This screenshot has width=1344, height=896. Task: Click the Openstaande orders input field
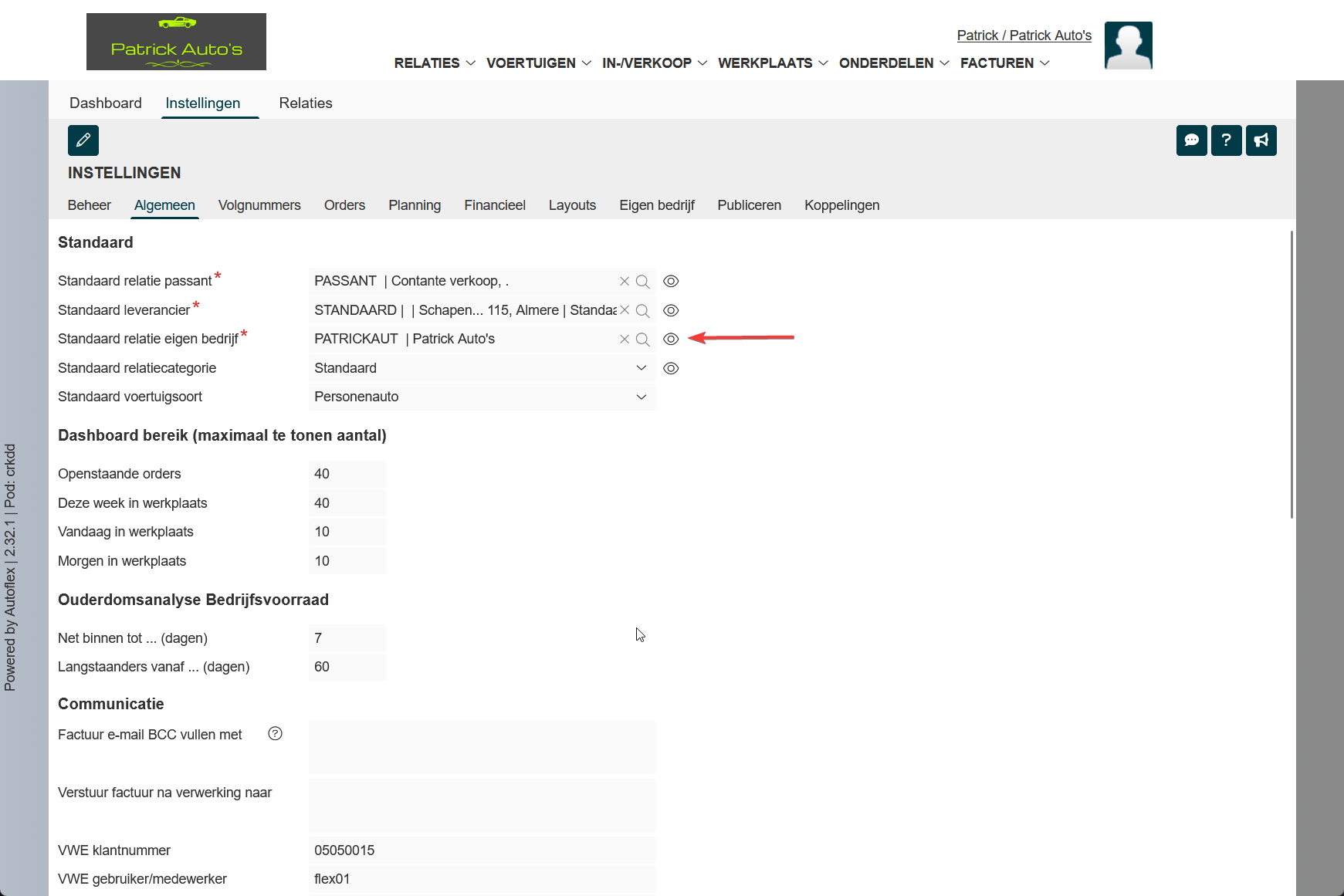tap(347, 474)
